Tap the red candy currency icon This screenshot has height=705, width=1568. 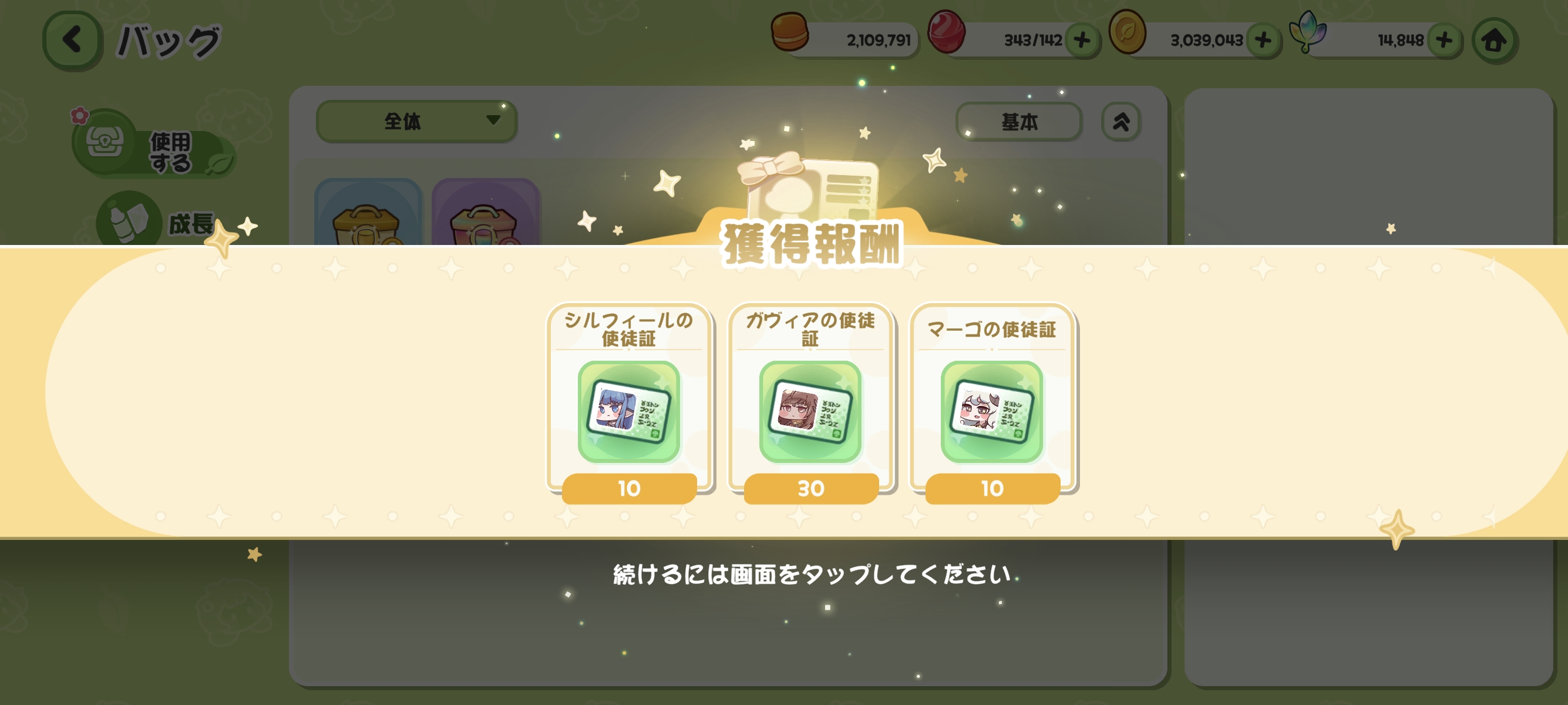946,32
